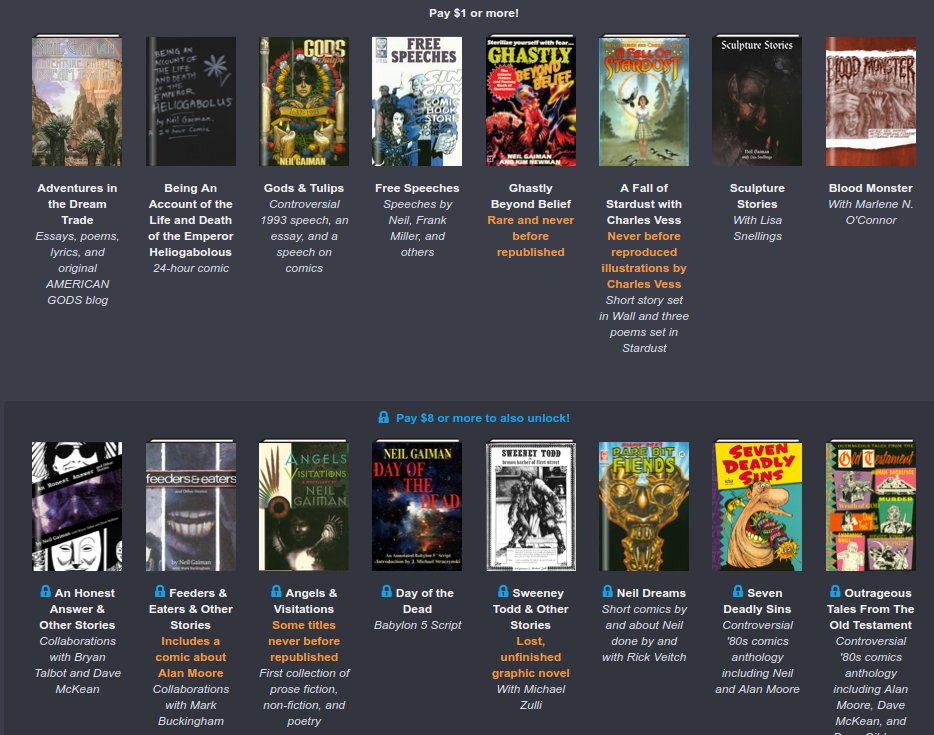Click lock icon beside Seven Deadly Sins

click(x=737, y=591)
